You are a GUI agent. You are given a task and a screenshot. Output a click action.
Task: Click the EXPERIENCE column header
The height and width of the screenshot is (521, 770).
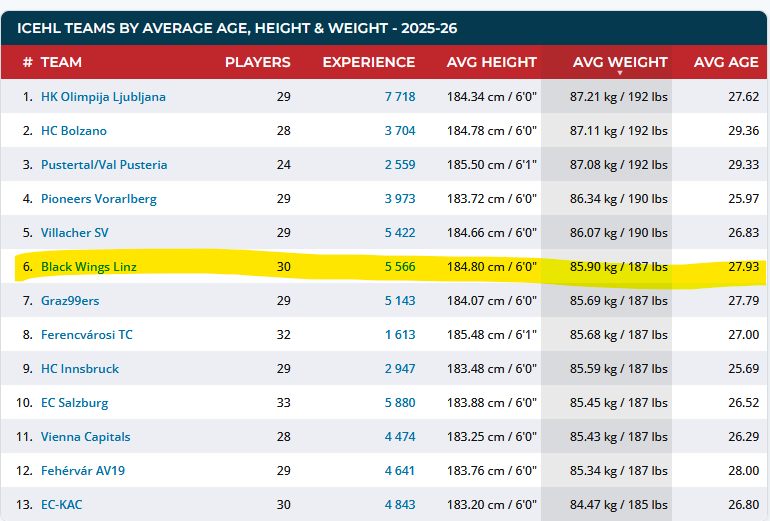[368, 62]
